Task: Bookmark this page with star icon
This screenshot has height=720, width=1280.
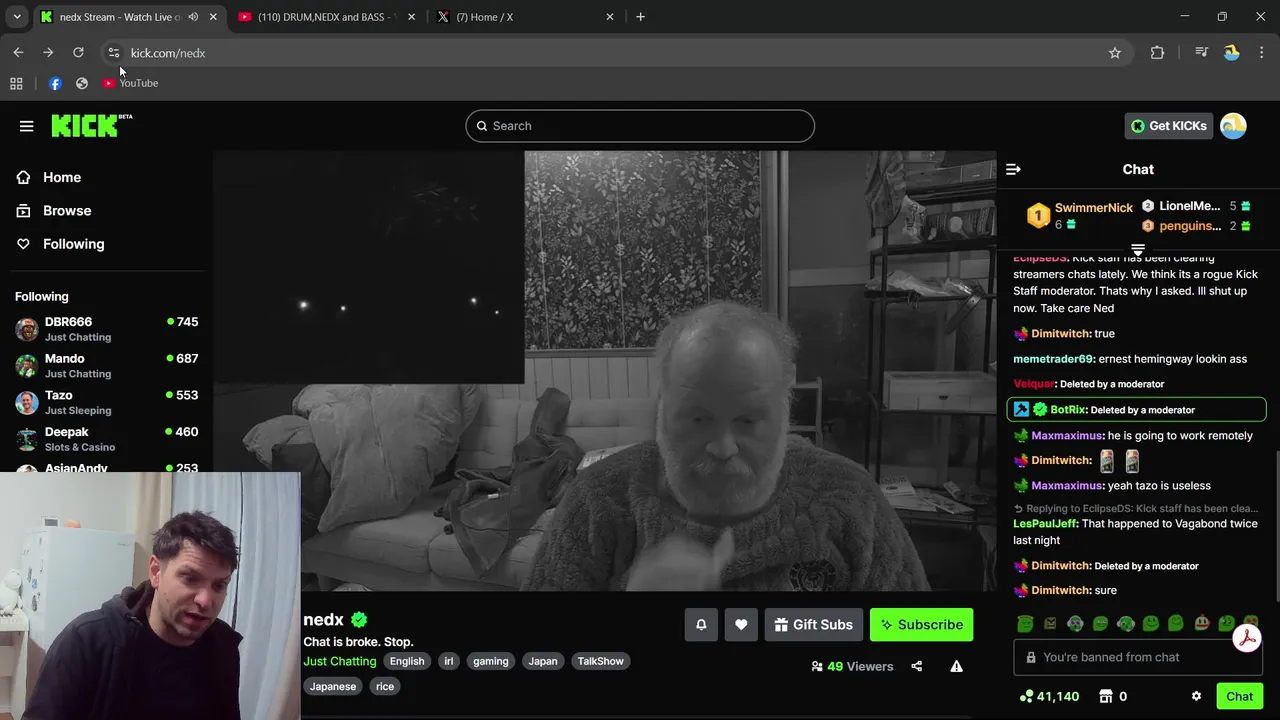Action: pos(1115,53)
